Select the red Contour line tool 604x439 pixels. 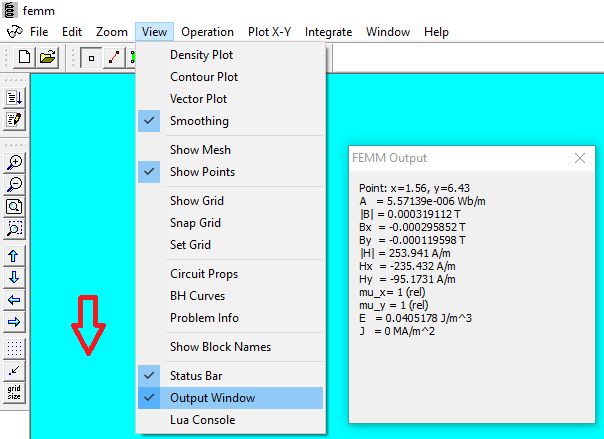point(113,58)
